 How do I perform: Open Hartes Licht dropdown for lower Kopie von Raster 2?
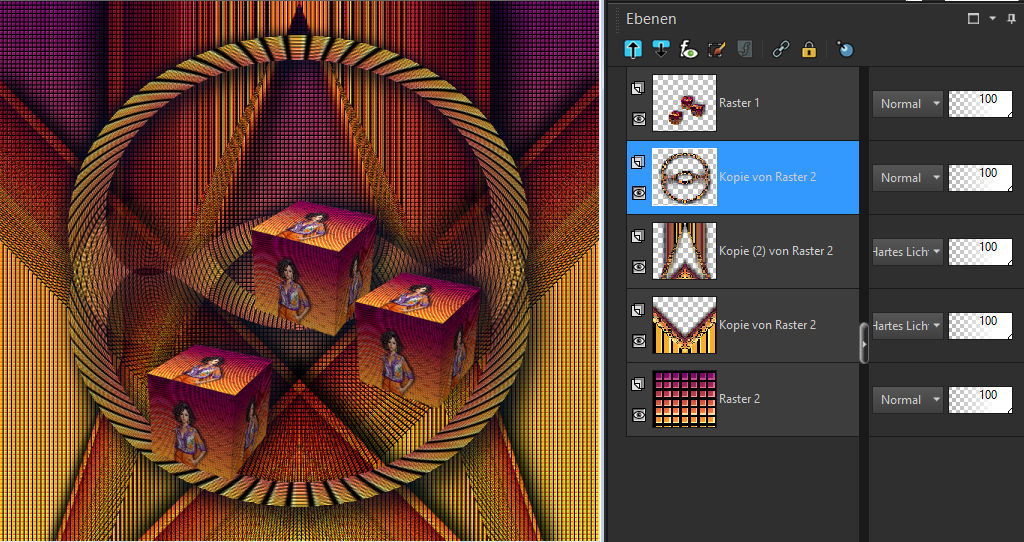(x=908, y=325)
